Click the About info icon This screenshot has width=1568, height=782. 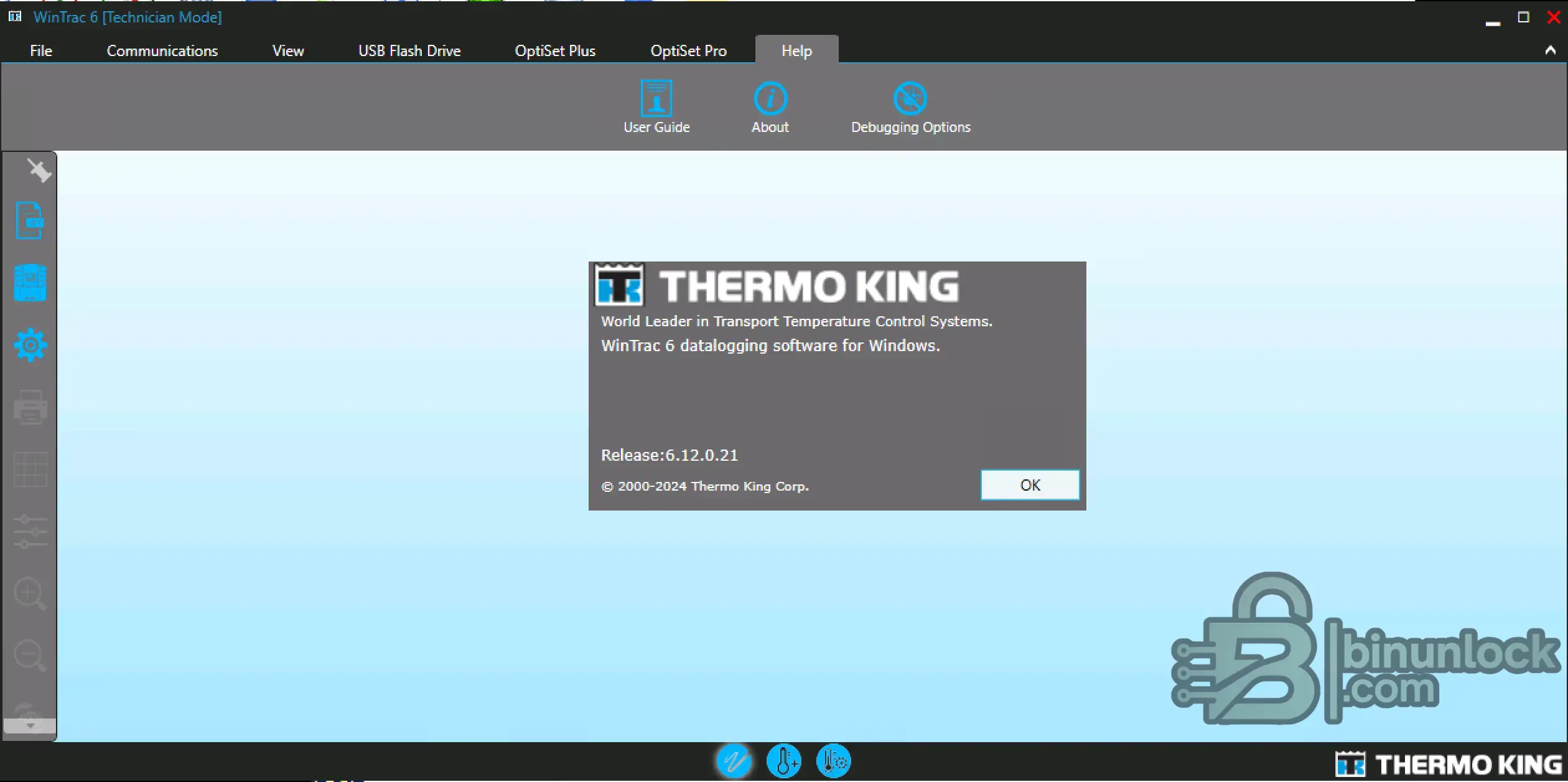[x=770, y=98]
